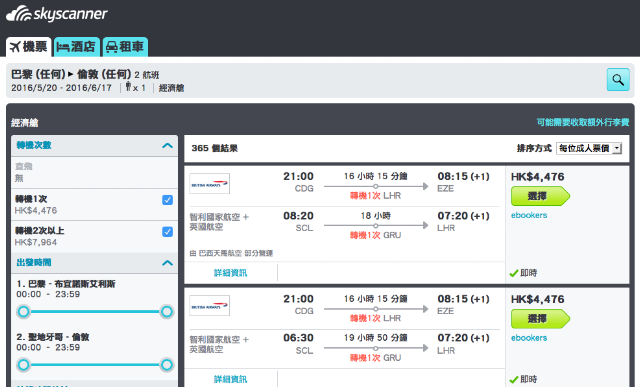
Task: Move right handle of 巴黎 - 布宜諾斯艾利斯 slider
Action: (x=167, y=312)
